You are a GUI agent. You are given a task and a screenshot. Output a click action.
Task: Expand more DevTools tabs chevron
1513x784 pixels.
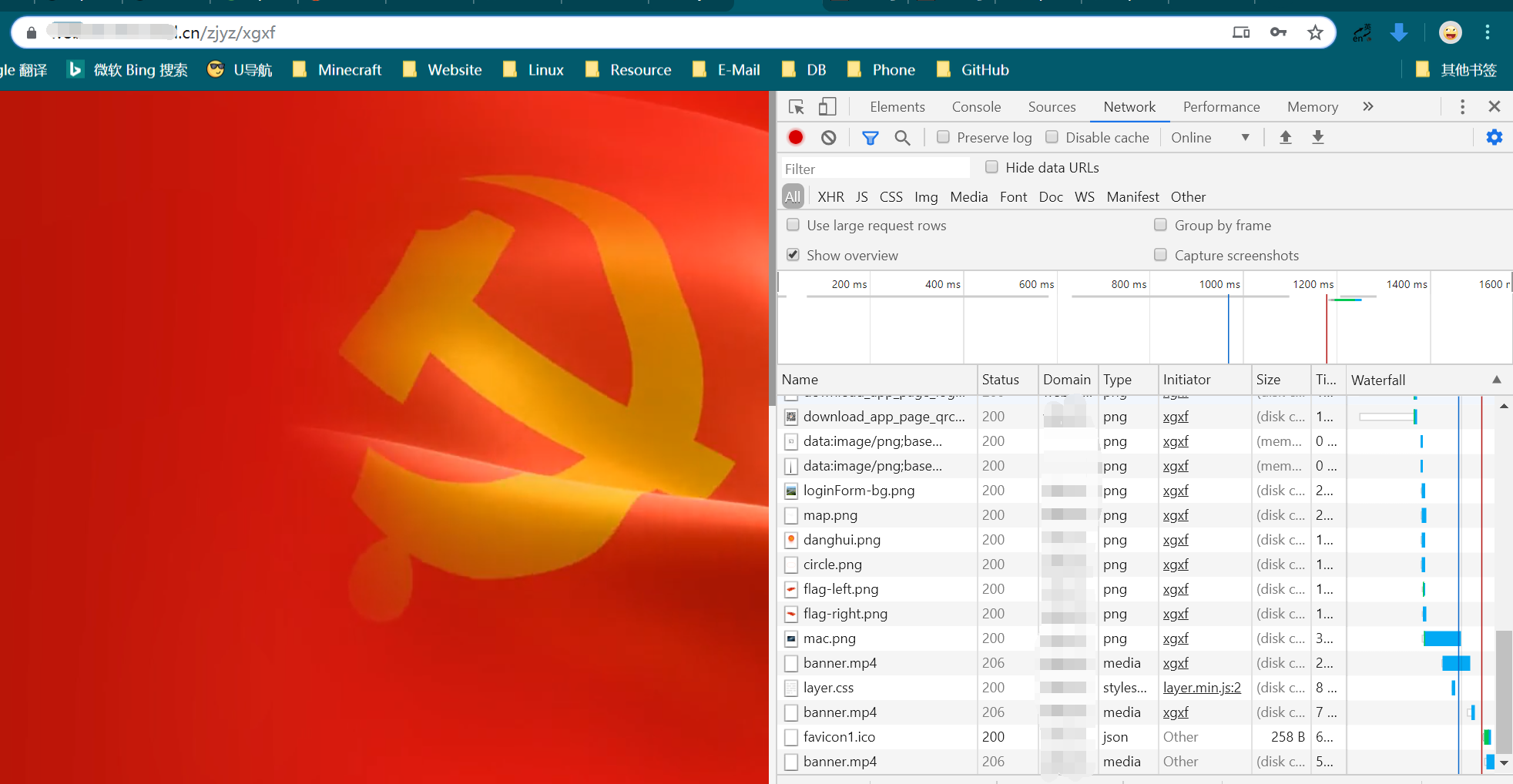(1367, 106)
